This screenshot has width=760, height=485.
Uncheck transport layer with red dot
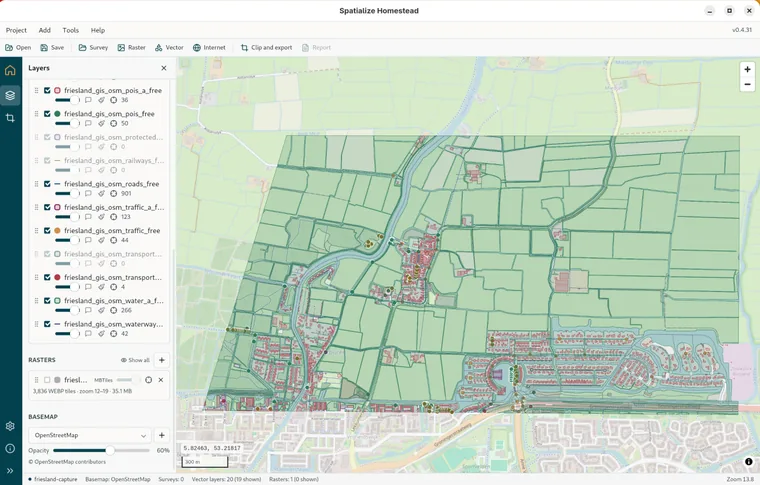(x=47, y=278)
